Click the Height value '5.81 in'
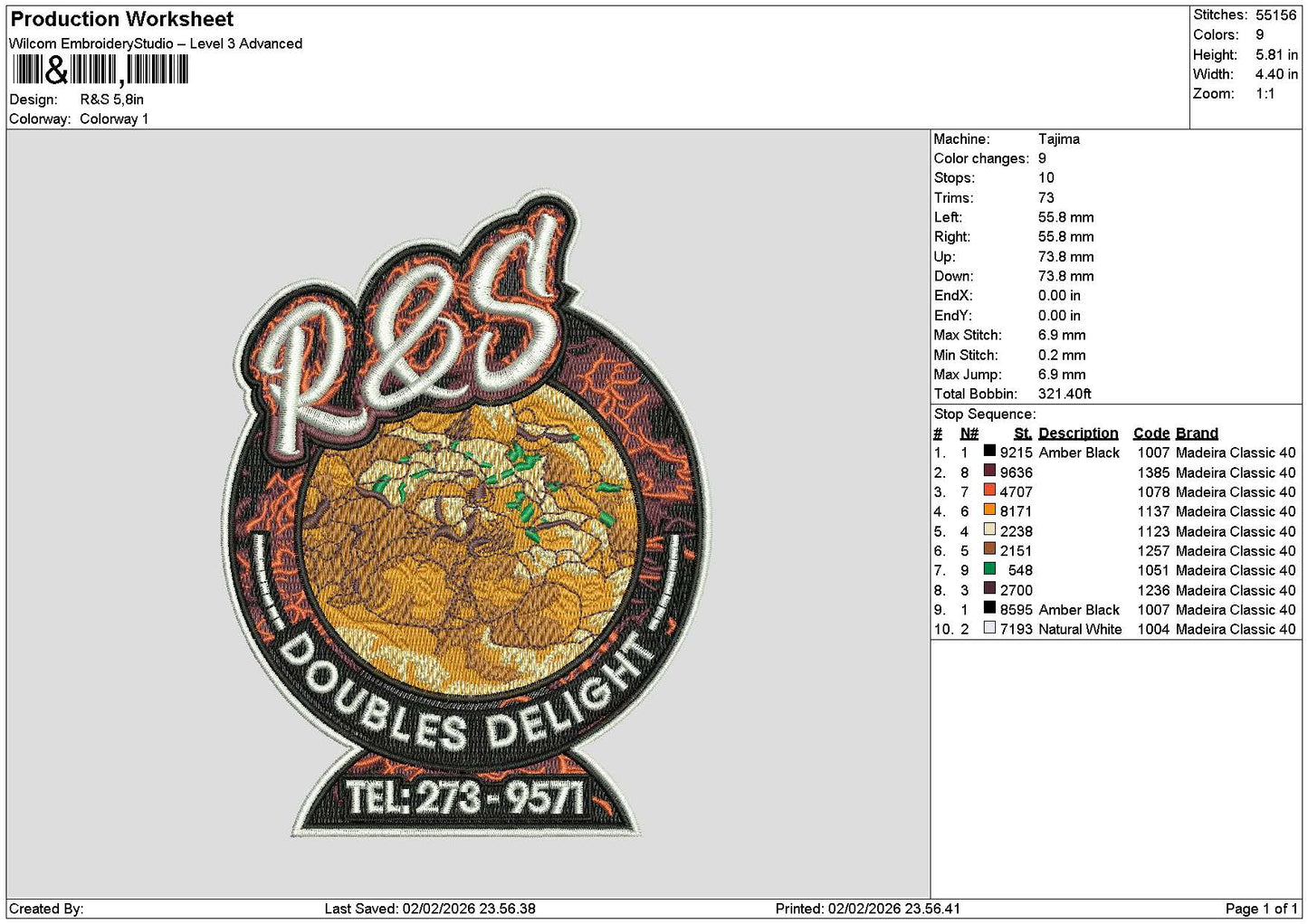This screenshot has width=1308, height=924. (x=1276, y=54)
